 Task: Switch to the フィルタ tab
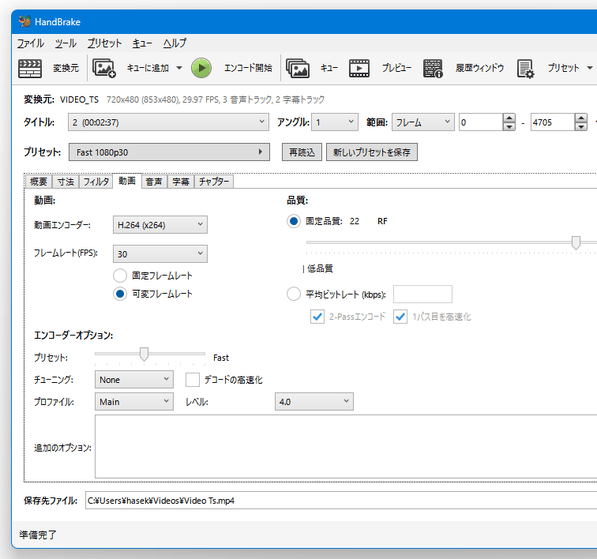coord(96,182)
